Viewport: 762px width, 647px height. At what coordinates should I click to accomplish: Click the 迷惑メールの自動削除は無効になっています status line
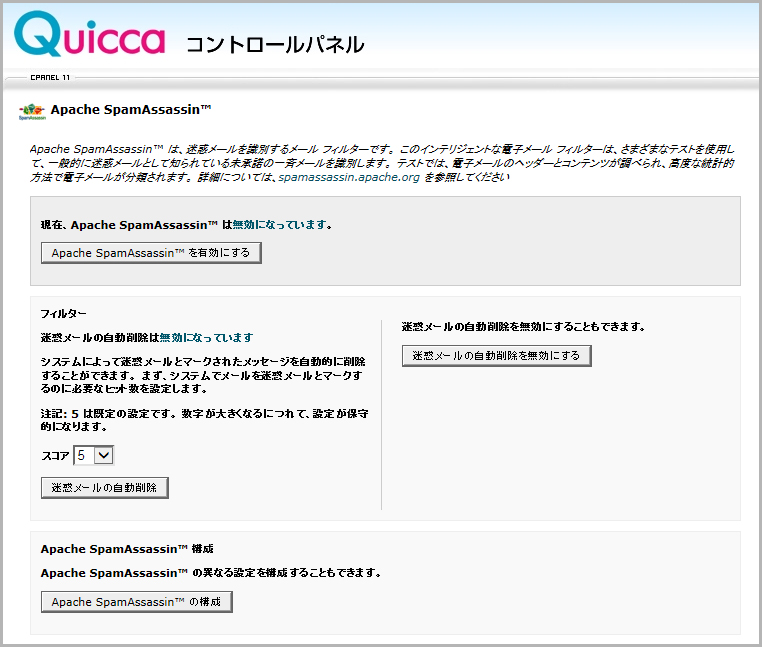(x=147, y=338)
